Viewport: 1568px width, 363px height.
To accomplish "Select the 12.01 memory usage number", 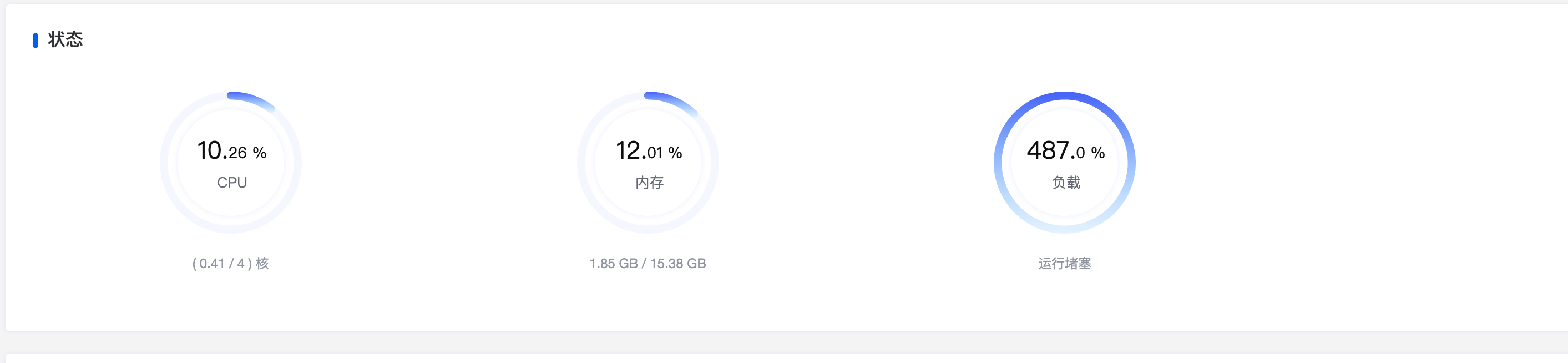I will pos(639,150).
